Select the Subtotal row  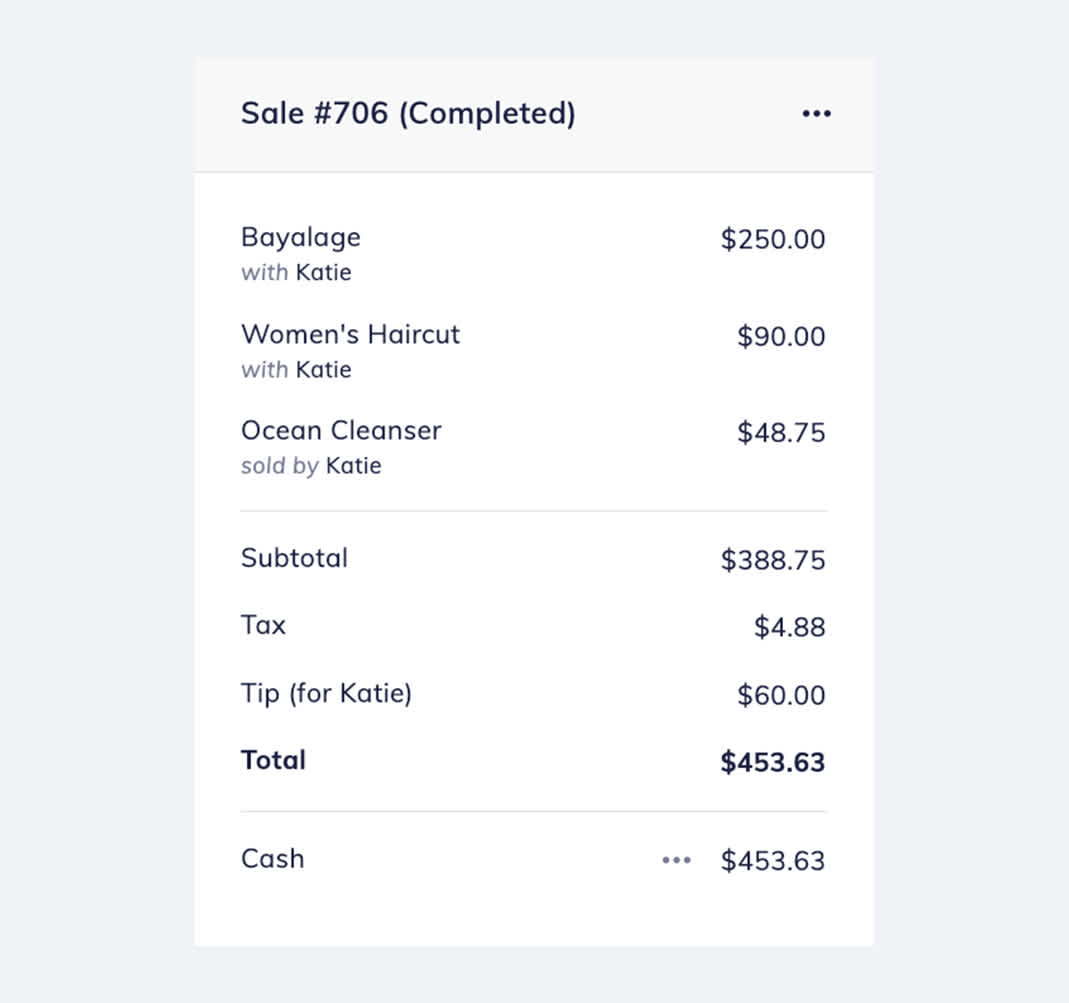[294, 558]
